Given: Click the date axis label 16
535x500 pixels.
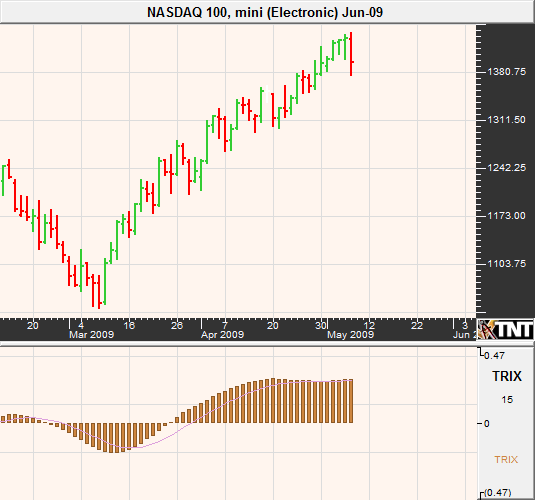Looking at the screenshot, I should click(x=129, y=326).
